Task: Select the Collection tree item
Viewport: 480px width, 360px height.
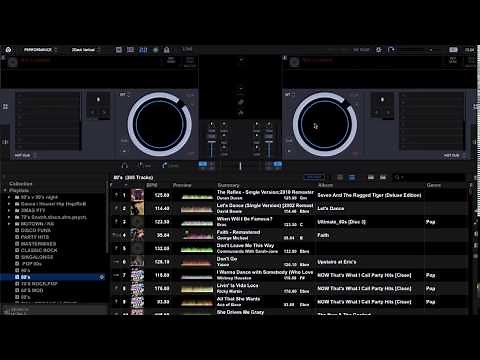Action: tap(21, 184)
